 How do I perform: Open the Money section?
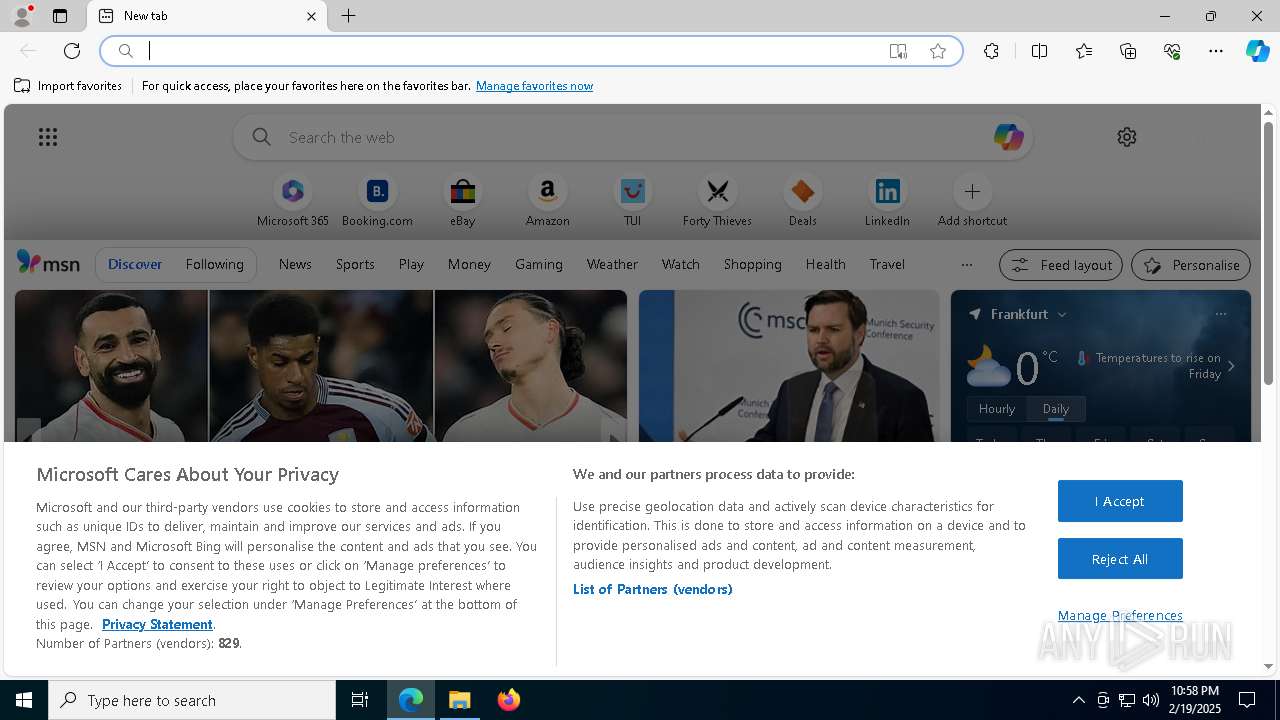pyautogui.click(x=469, y=264)
